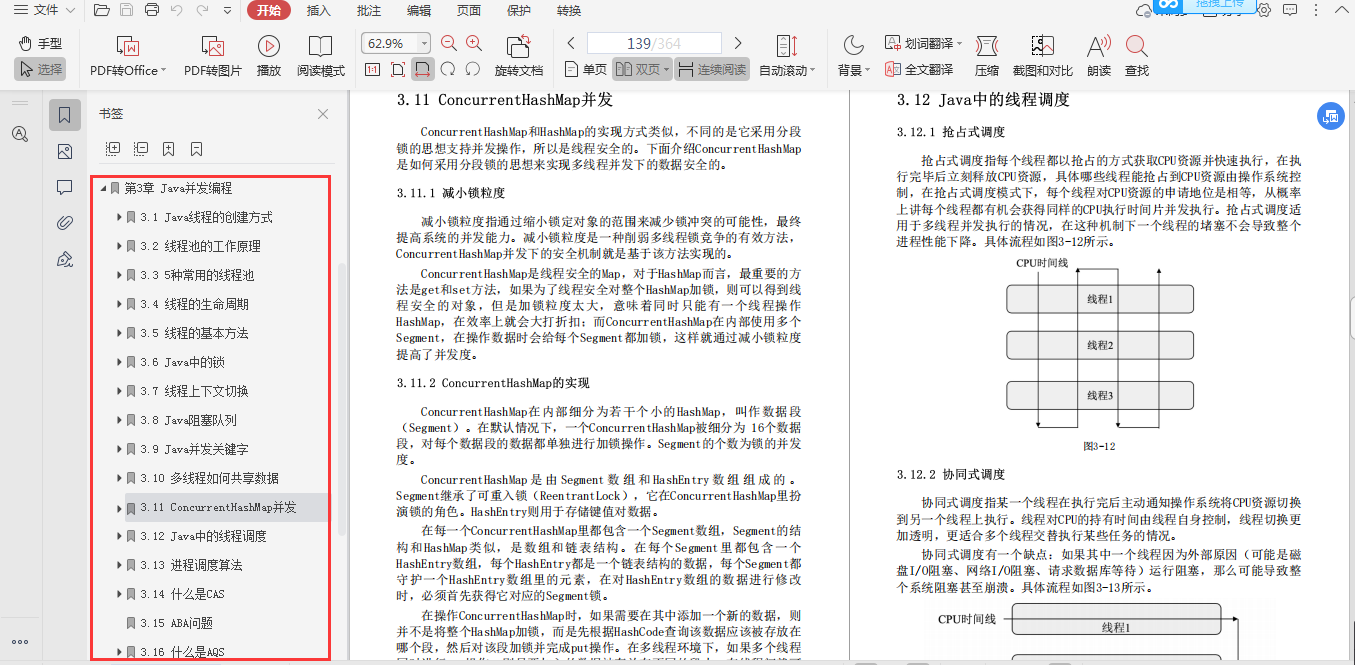Open settings gear in title bar
Image resolution: width=1355 pixels, height=665 pixels.
tap(1264, 10)
